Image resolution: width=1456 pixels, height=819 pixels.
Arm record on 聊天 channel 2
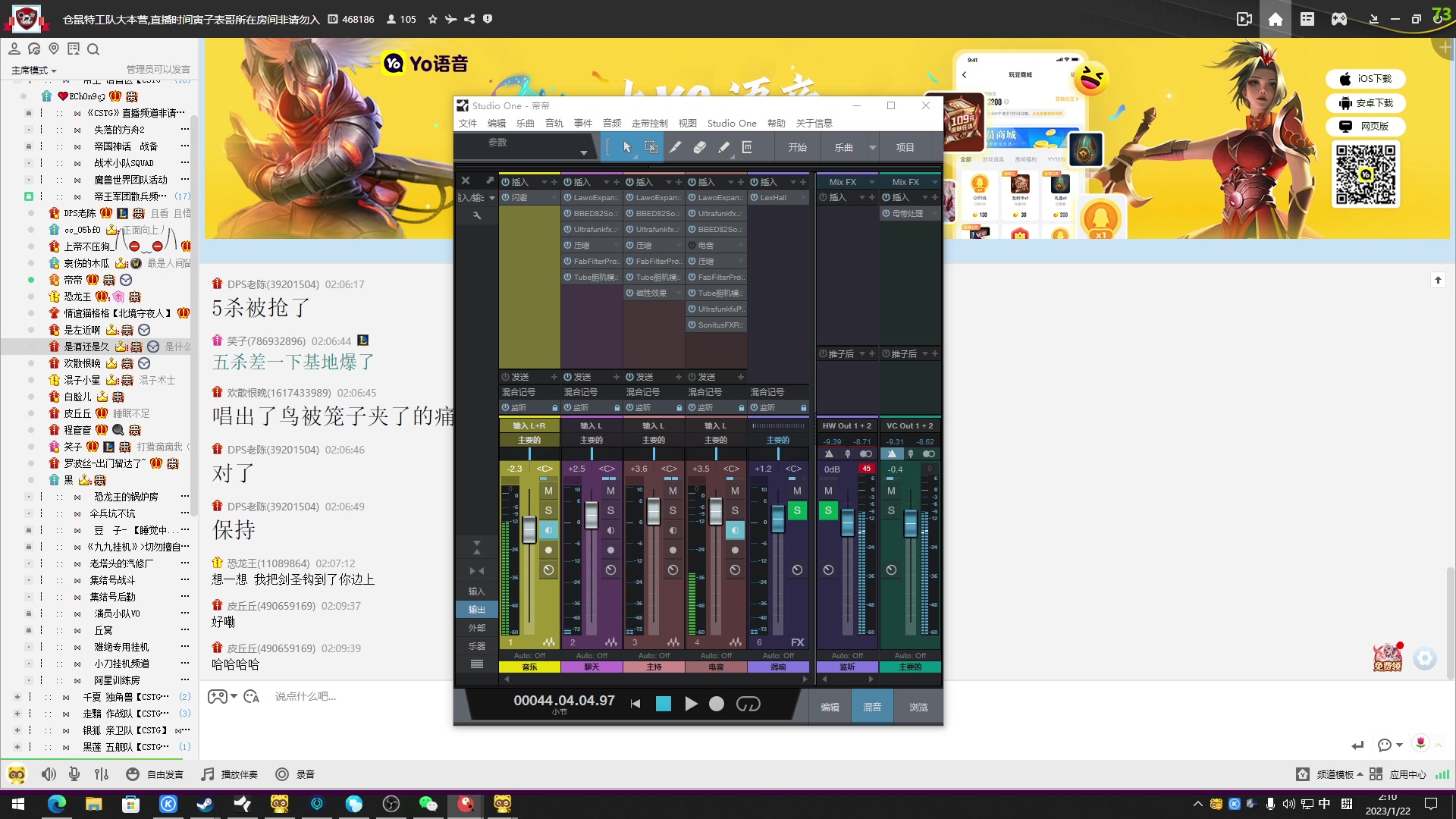[x=610, y=550]
